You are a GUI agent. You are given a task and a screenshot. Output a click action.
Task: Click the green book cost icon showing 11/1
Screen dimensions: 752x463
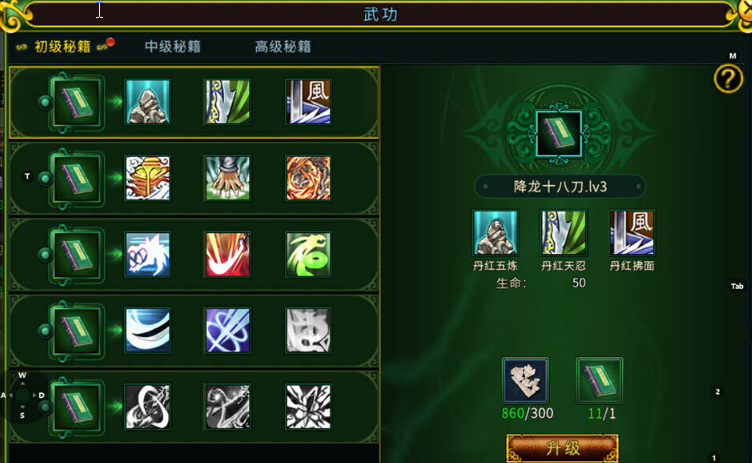click(599, 380)
